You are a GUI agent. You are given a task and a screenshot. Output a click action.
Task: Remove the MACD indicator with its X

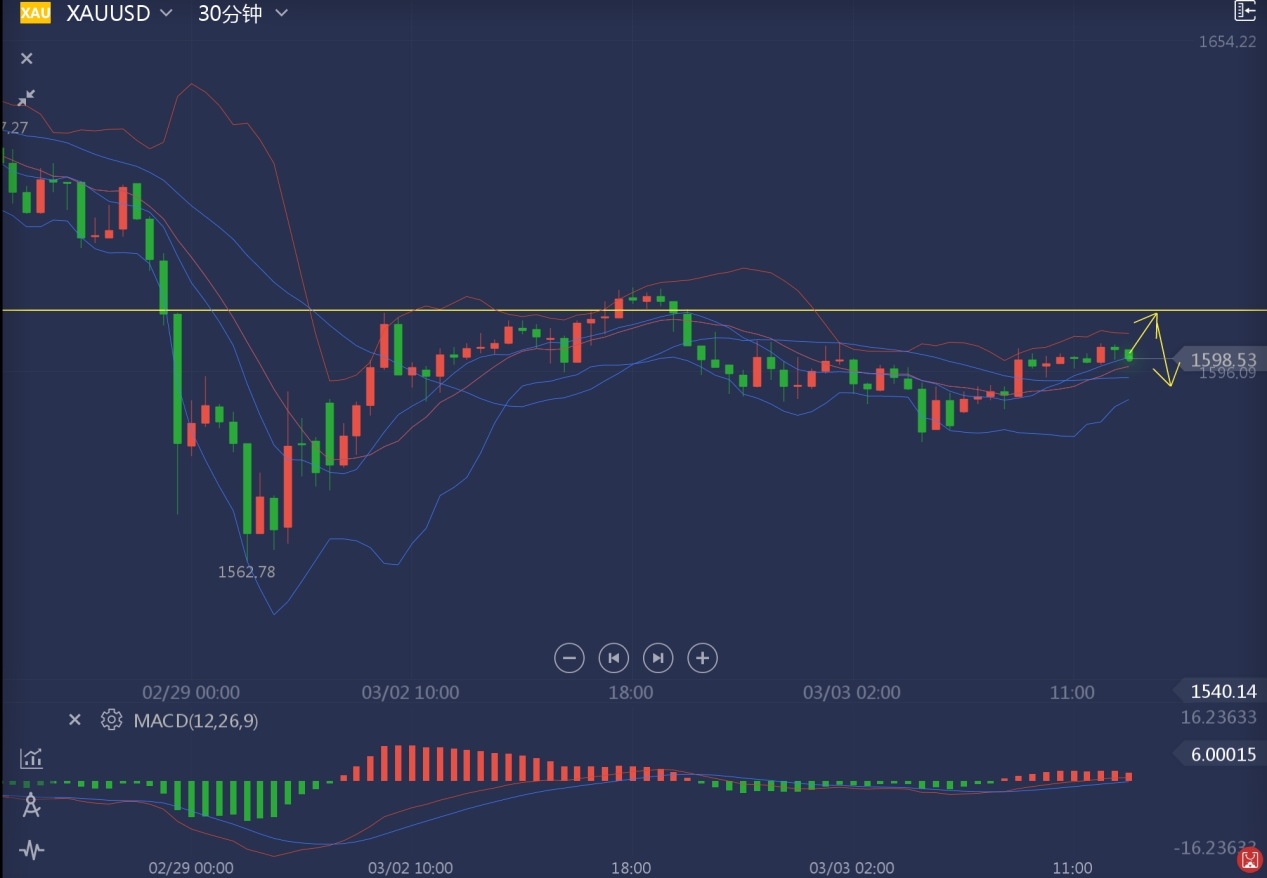pos(74,720)
